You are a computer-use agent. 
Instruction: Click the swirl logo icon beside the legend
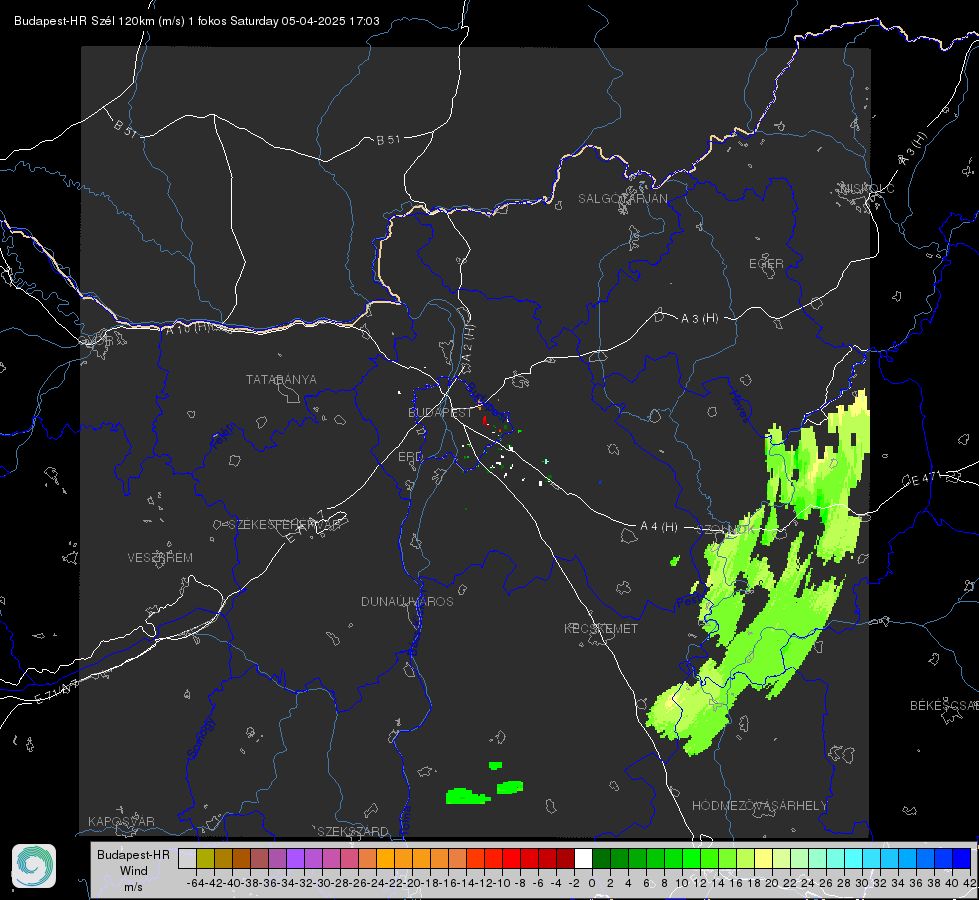[34, 866]
